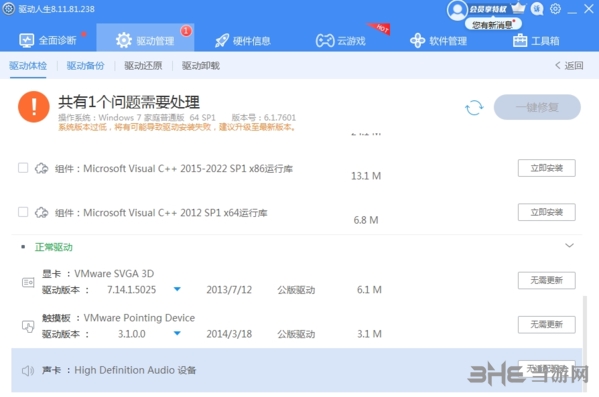Install Visual C++ 2012 x64 via 立即安装
This screenshot has height=397, width=599.
(x=546, y=212)
